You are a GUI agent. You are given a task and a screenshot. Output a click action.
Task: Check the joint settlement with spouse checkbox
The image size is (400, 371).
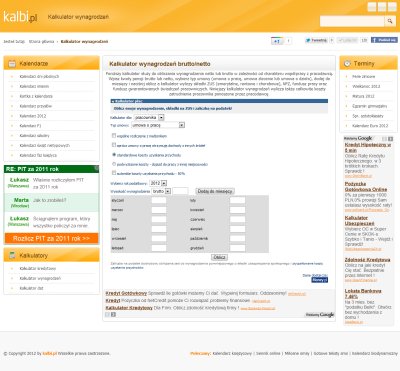[114, 135]
